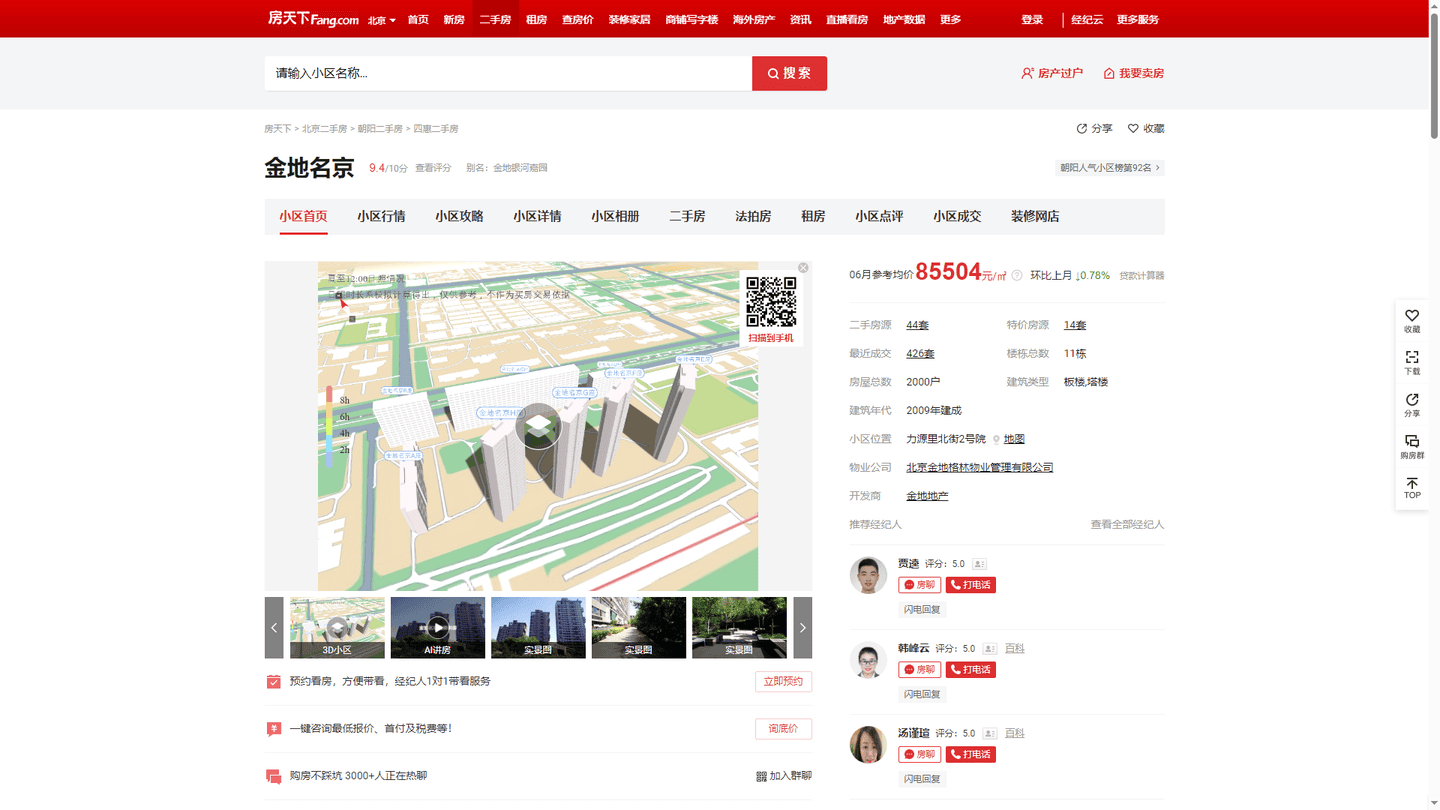Image resolution: width=1440 pixels, height=810 pixels.
Task: Click 房聊 button for agent 贾逵
Action: pos(919,585)
